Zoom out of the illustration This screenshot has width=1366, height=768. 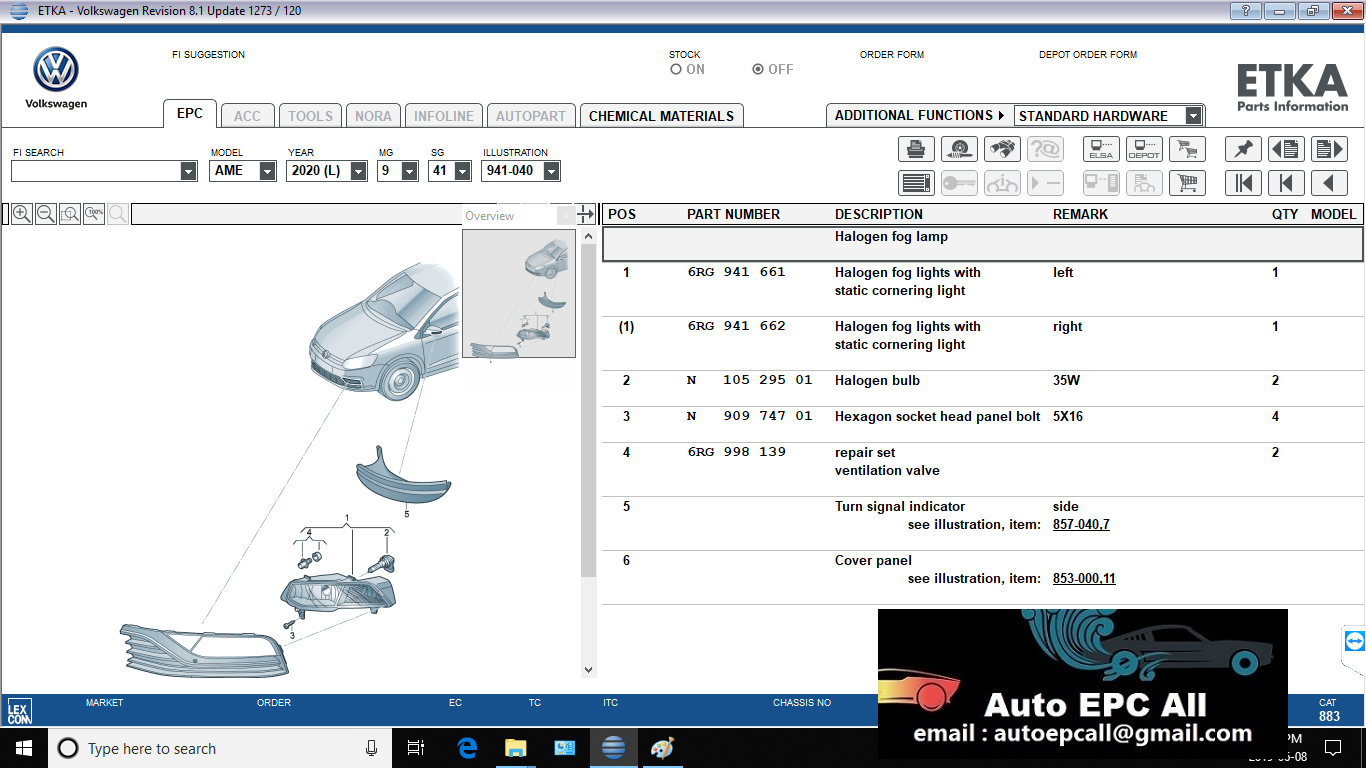(x=45, y=214)
